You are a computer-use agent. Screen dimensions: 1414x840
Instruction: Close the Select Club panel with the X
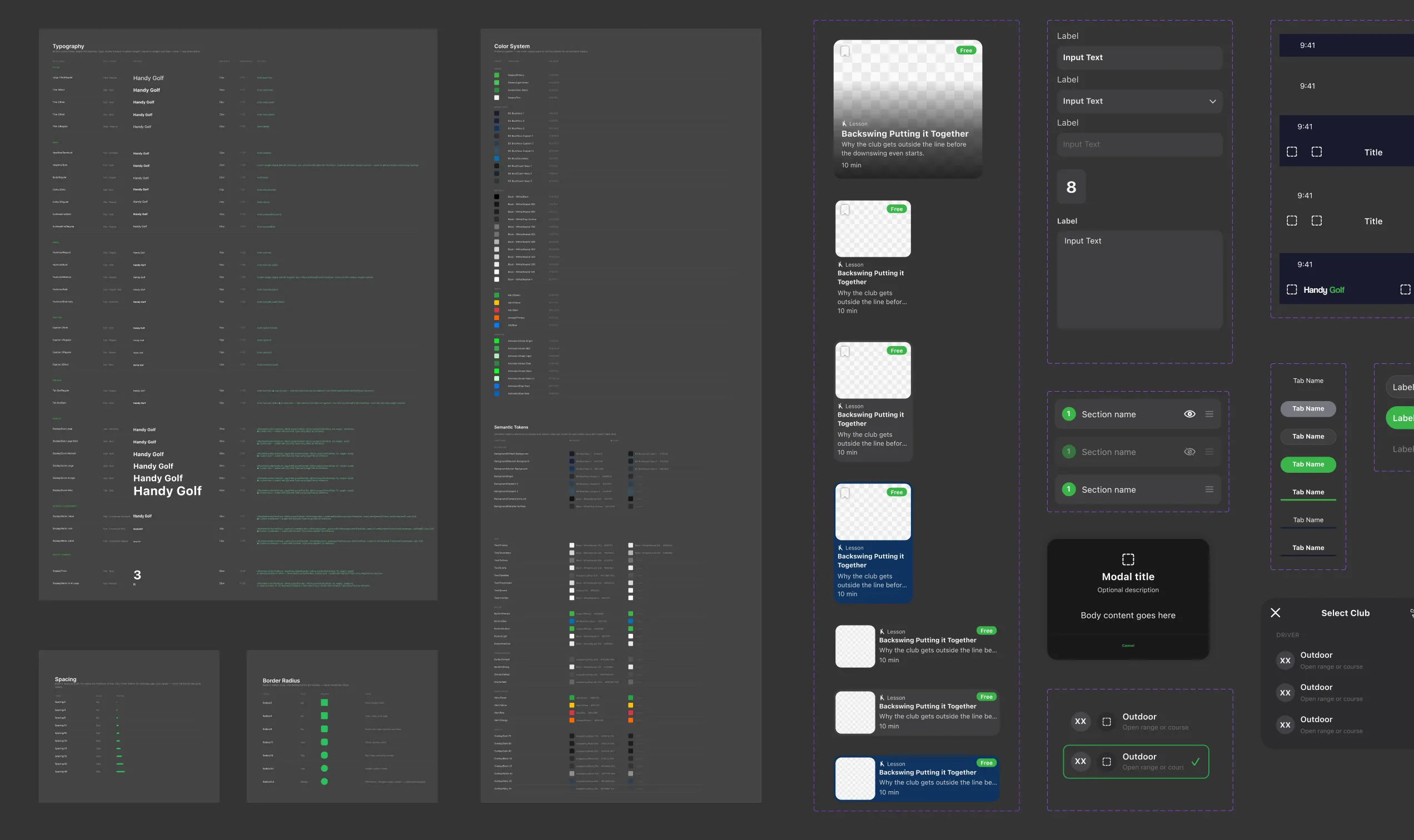(x=1275, y=612)
